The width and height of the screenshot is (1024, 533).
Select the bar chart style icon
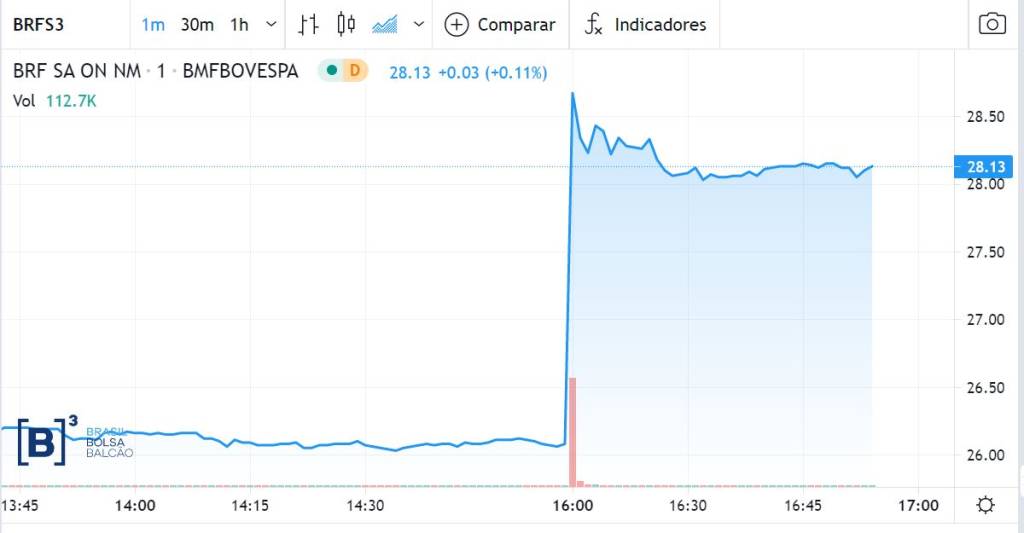click(309, 25)
